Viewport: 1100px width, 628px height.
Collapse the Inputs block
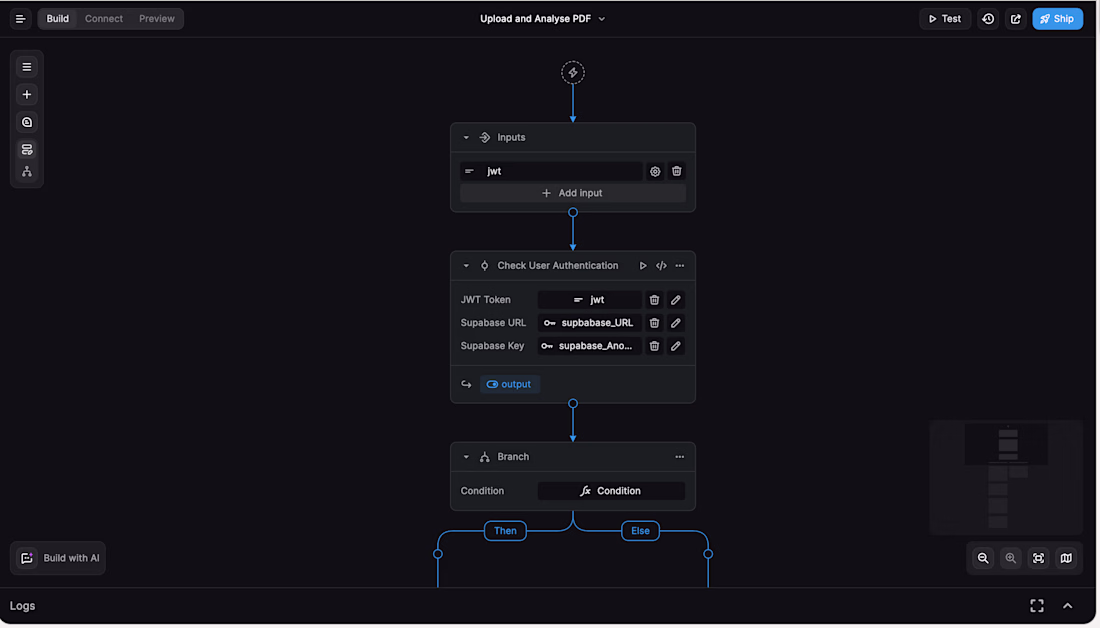pyautogui.click(x=466, y=138)
